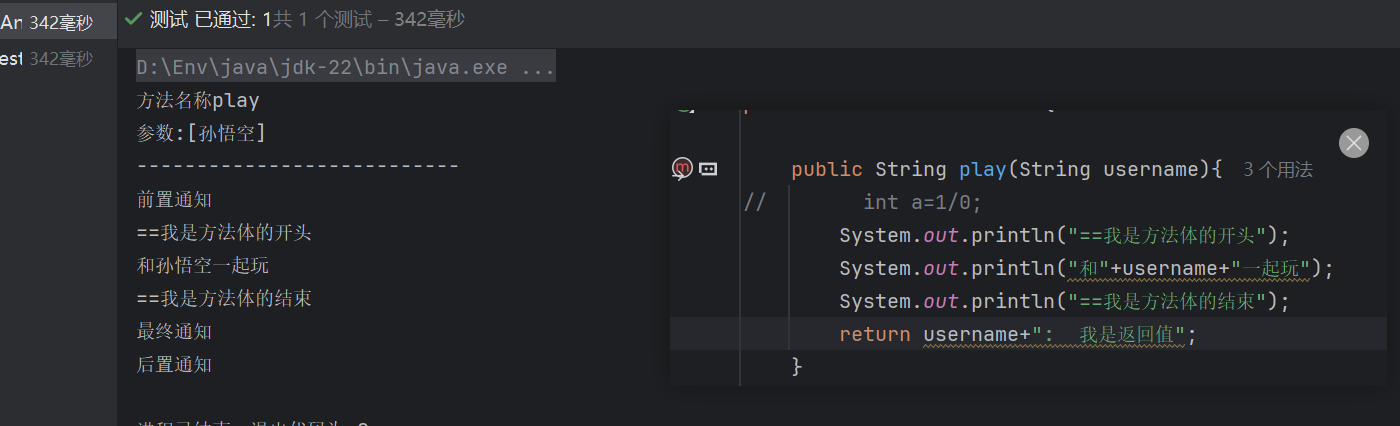
Task: Click console output "==我是方法体的开头"
Action: (x=224, y=233)
